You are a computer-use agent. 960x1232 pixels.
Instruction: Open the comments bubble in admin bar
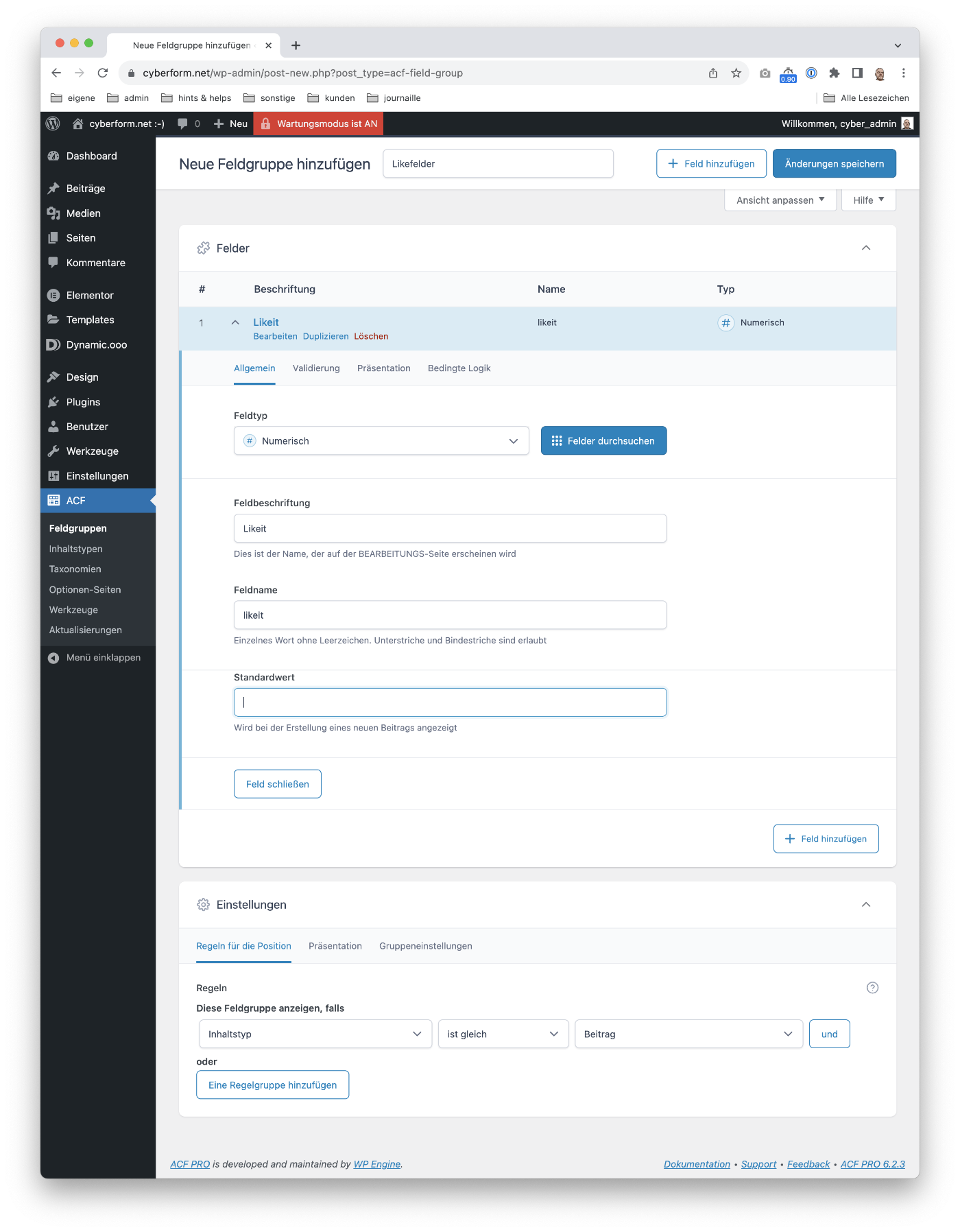click(182, 123)
